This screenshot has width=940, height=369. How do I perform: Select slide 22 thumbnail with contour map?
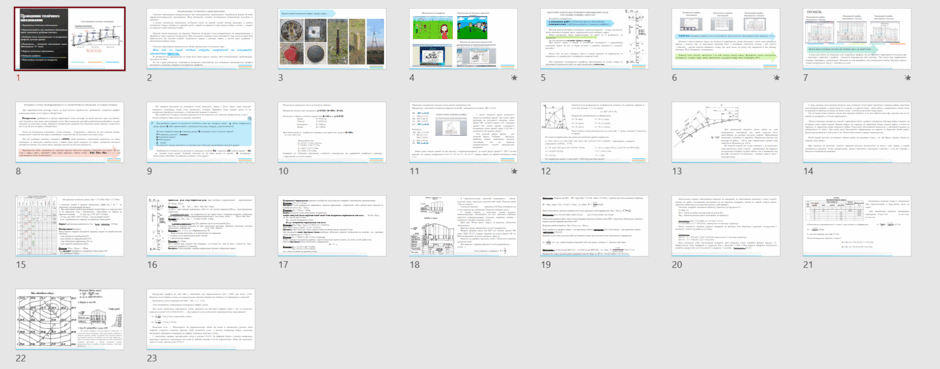[x=70, y=320]
